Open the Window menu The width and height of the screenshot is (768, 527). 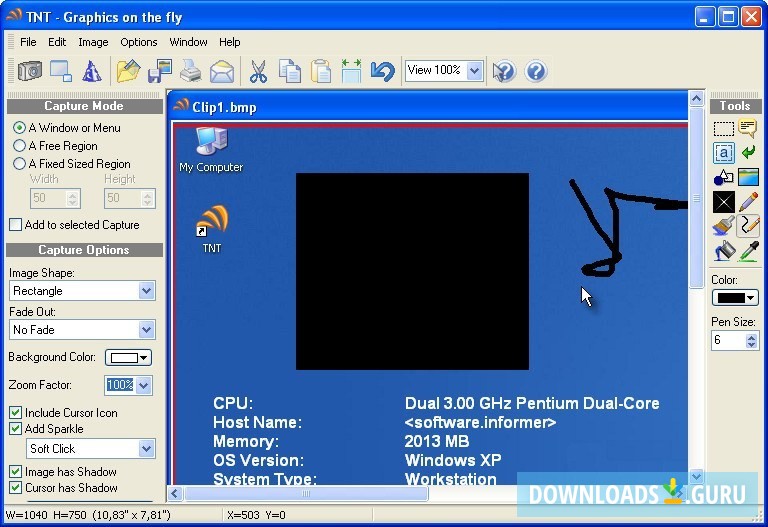click(189, 42)
